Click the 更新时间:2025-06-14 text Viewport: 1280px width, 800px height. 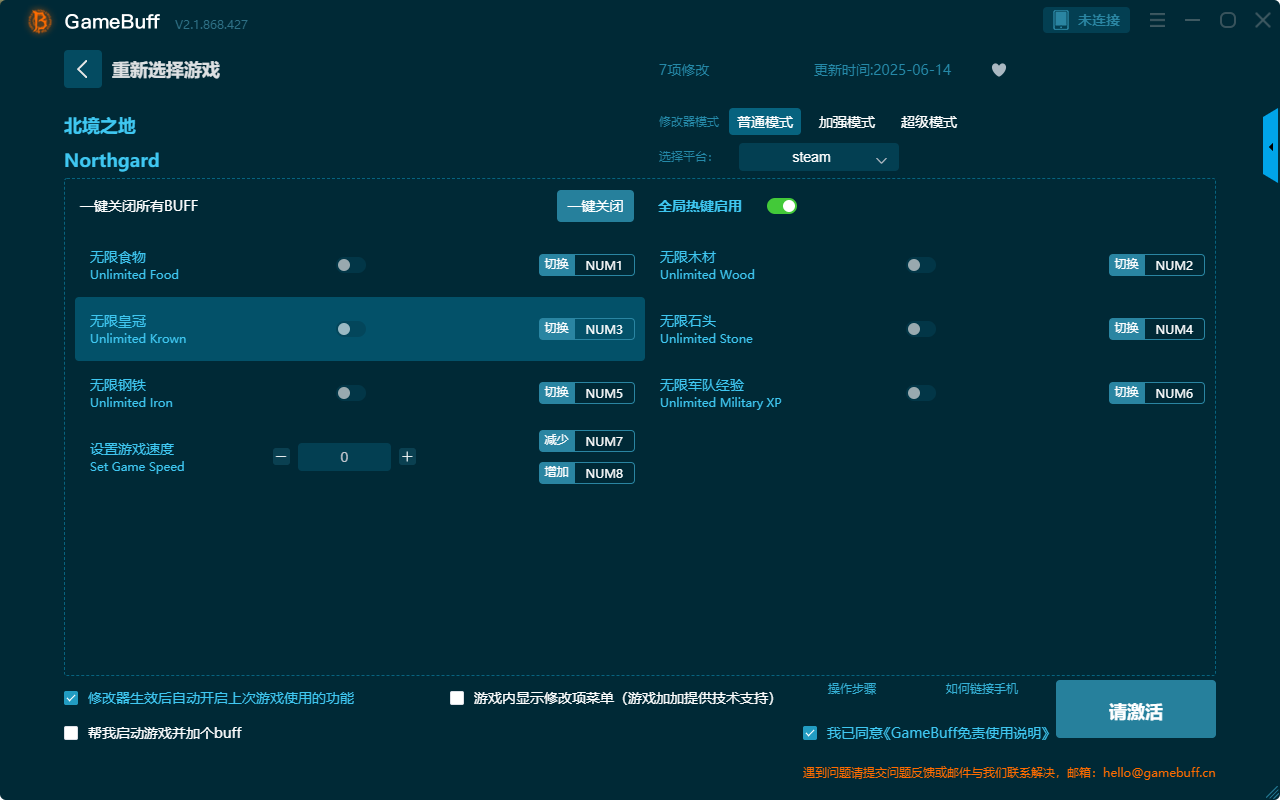tap(883, 70)
